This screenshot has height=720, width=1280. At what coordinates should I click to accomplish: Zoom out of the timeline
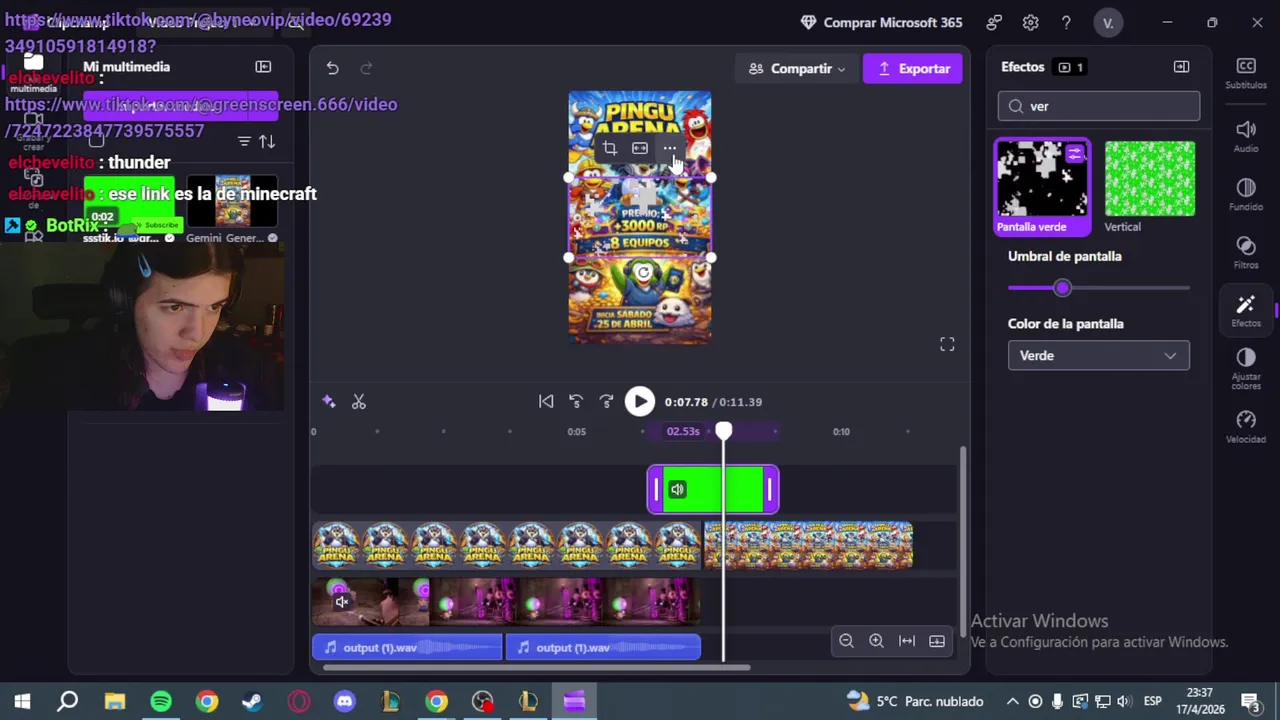(846, 641)
